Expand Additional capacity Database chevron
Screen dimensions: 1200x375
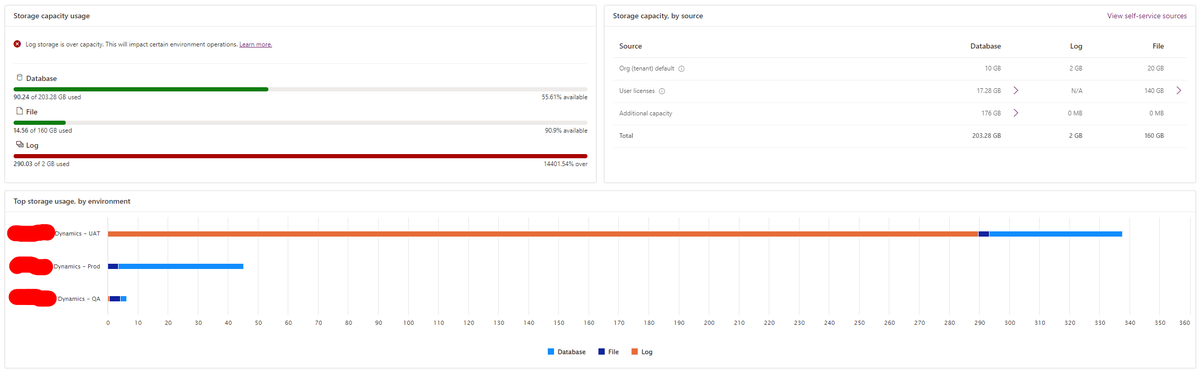tap(1016, 113)
